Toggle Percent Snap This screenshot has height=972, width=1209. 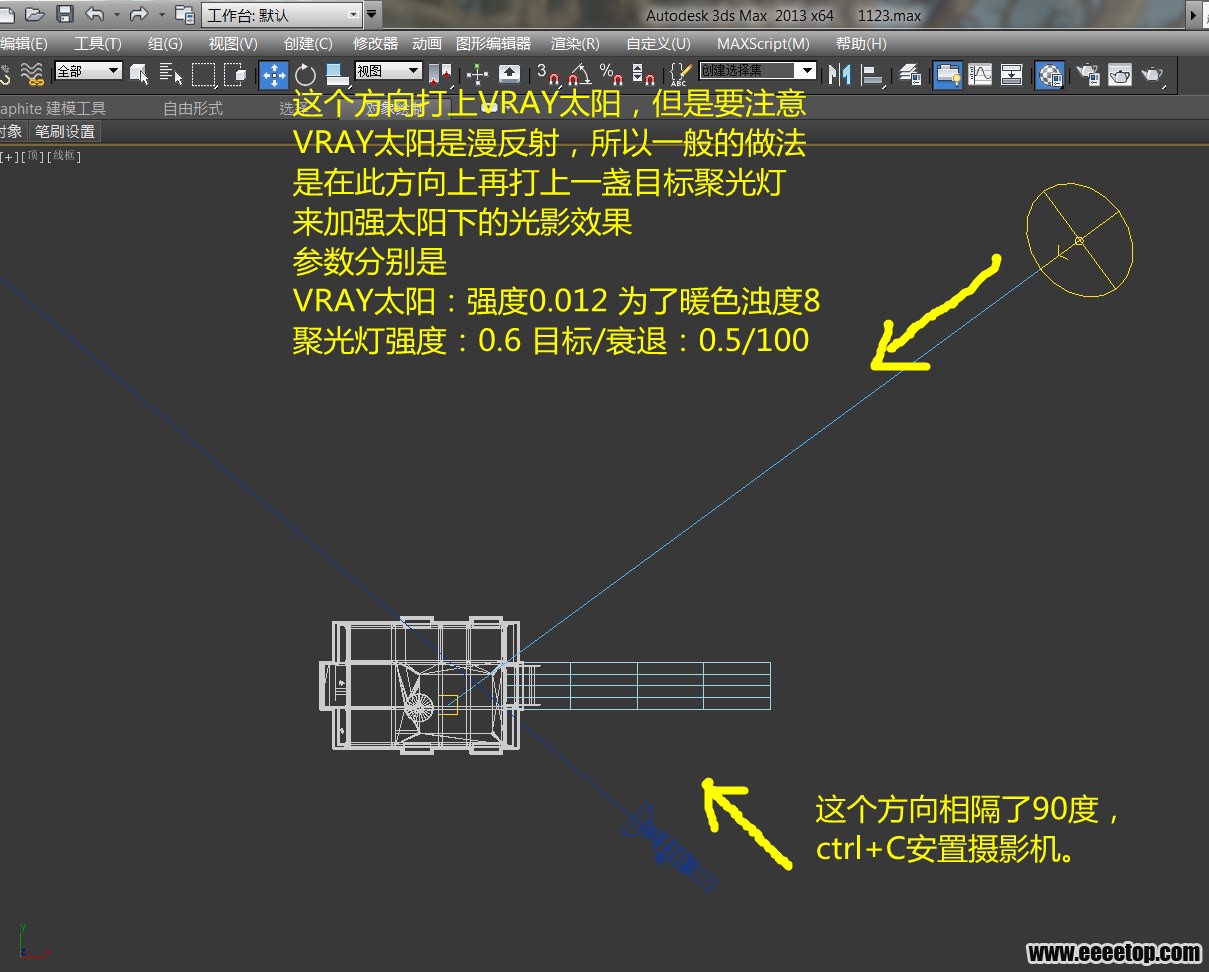point(611,74)
